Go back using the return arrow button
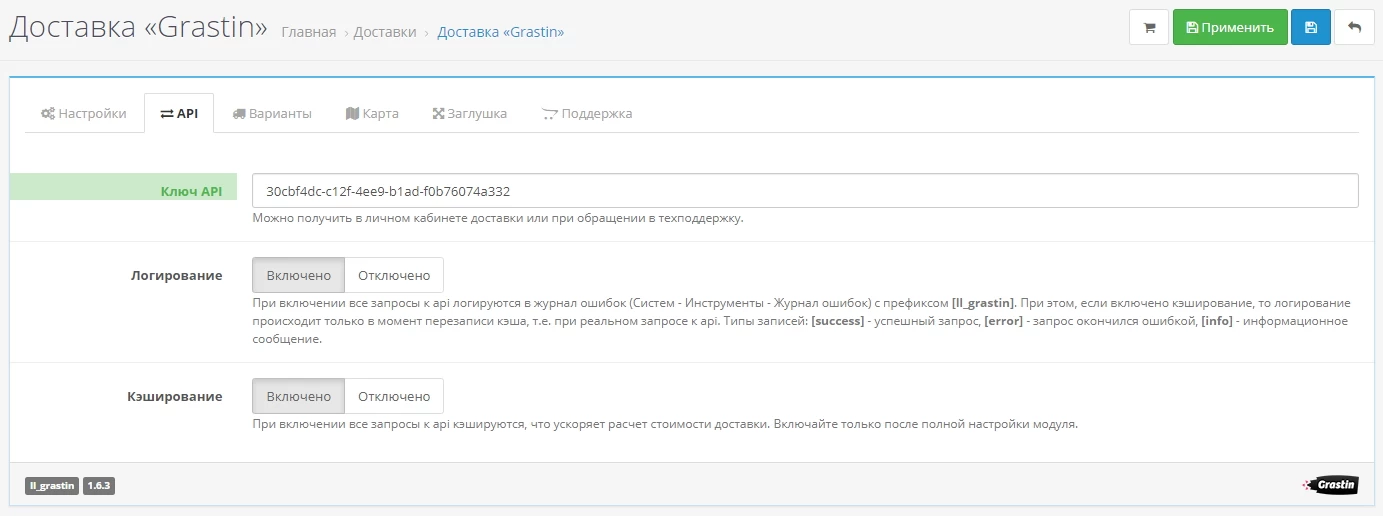1383x516 pixels. (x=1354, y=28)
